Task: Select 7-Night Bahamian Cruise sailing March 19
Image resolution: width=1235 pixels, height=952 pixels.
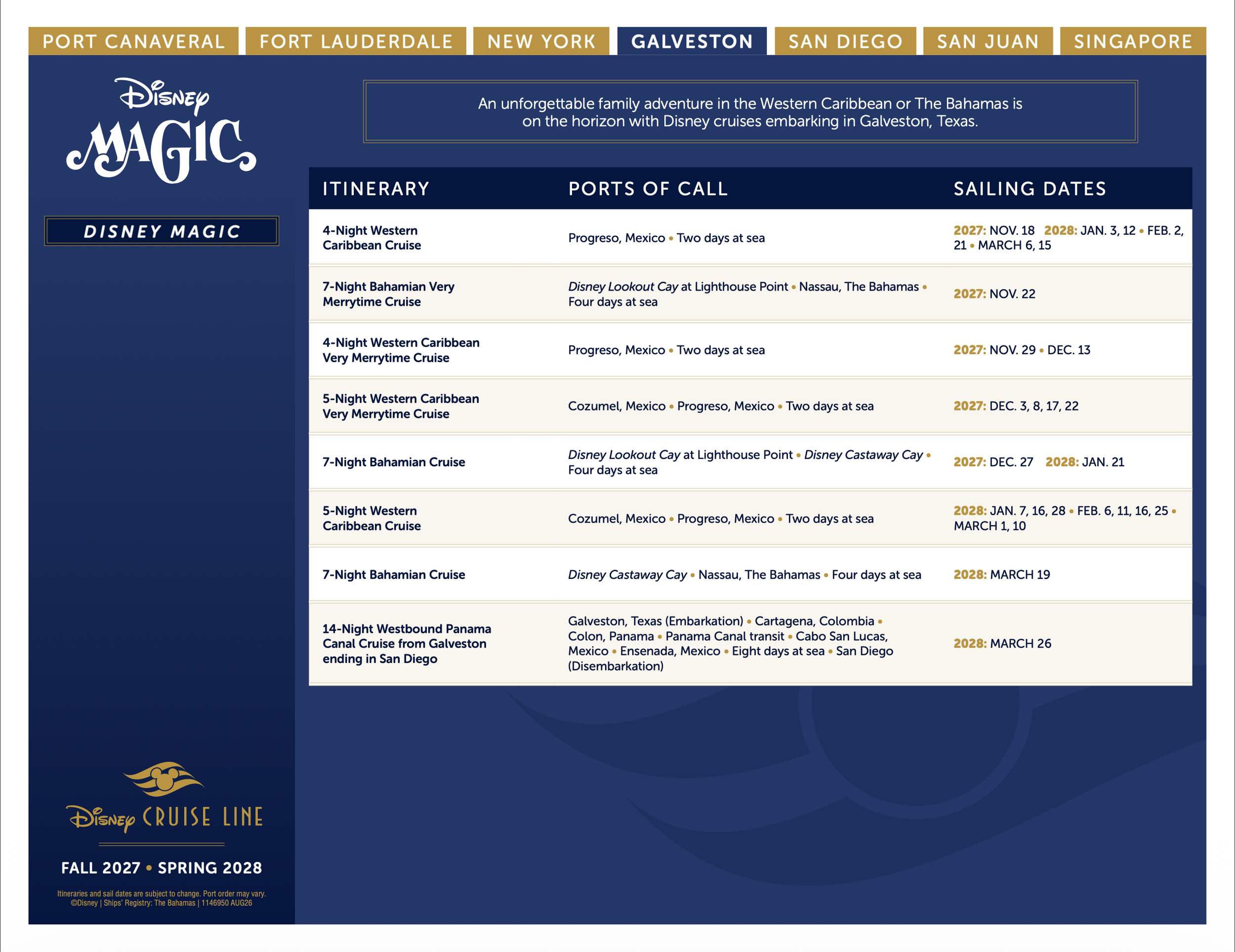Action: pyautogui.click(x=394, y=575)
